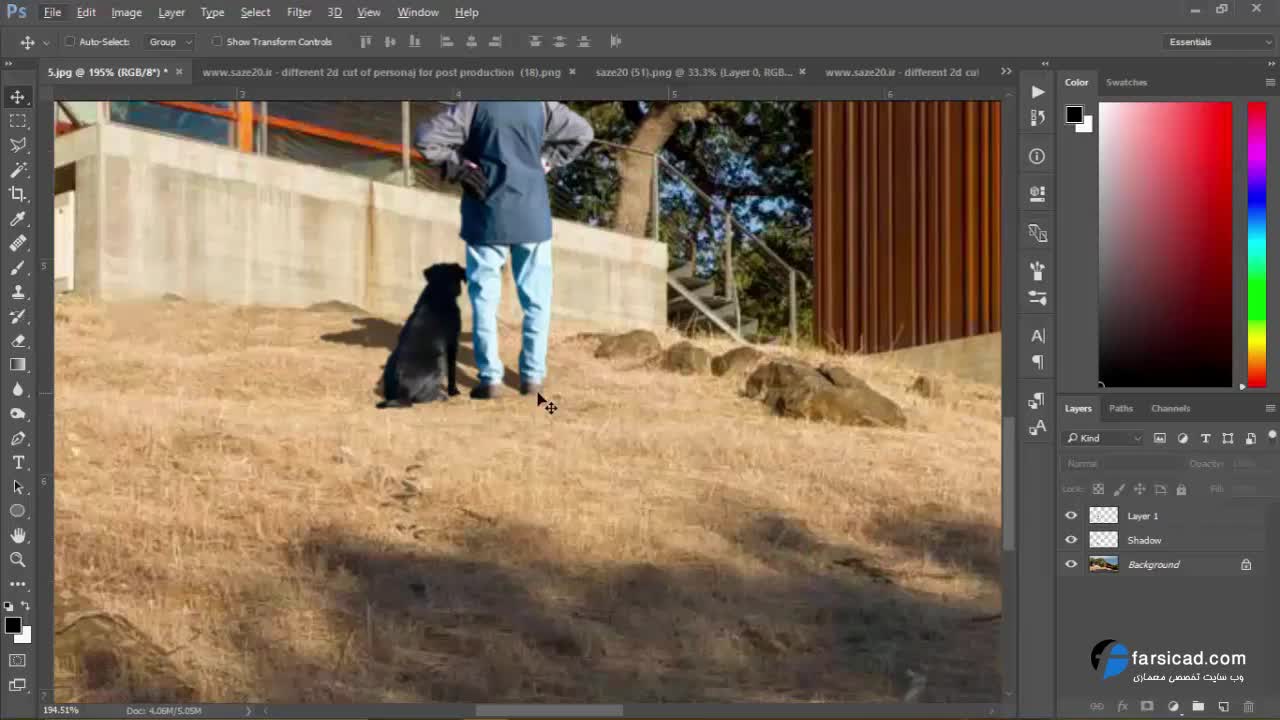Enable the Auto-Select checkbox
The height and width of the screenshot is (720, 1280).
[70, 42]
